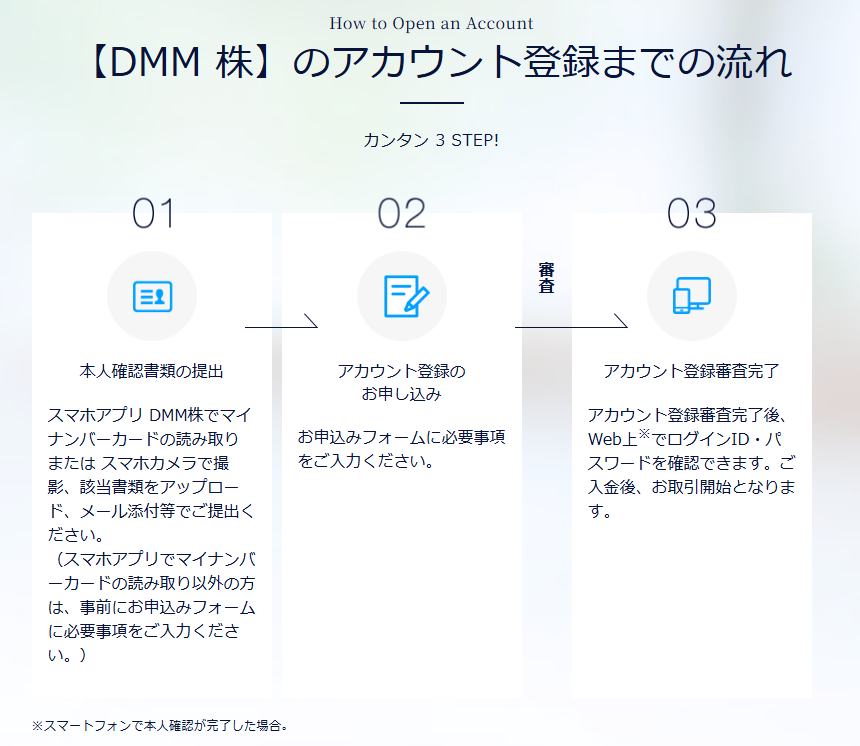Viewport: 860px width, 746px height.
Task: Click the footnote ※スマートフォンで本人確認が完了した場合。
Action: point(160,726)
